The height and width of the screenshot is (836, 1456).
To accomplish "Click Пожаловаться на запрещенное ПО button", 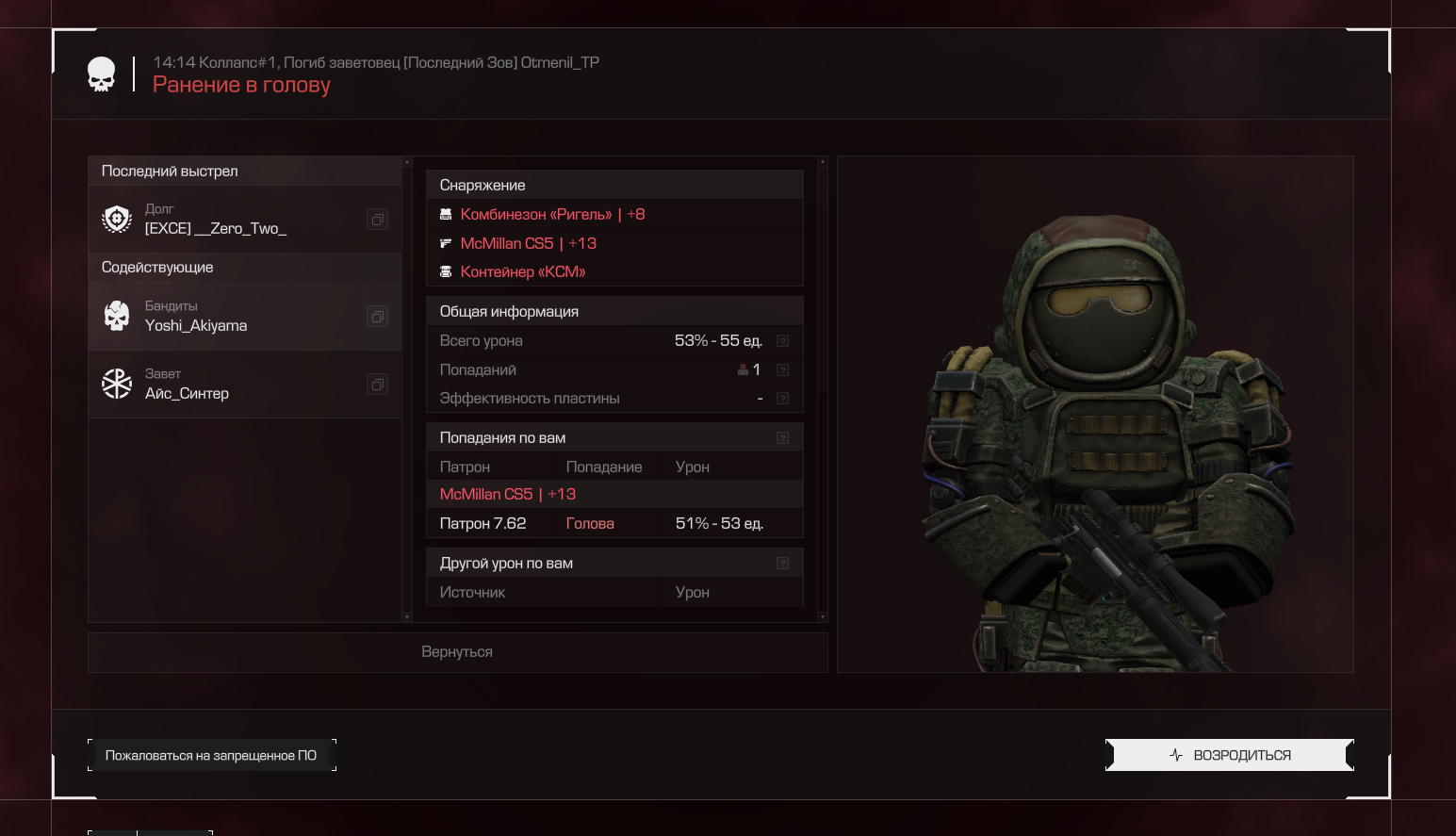I will coord(211,755).
